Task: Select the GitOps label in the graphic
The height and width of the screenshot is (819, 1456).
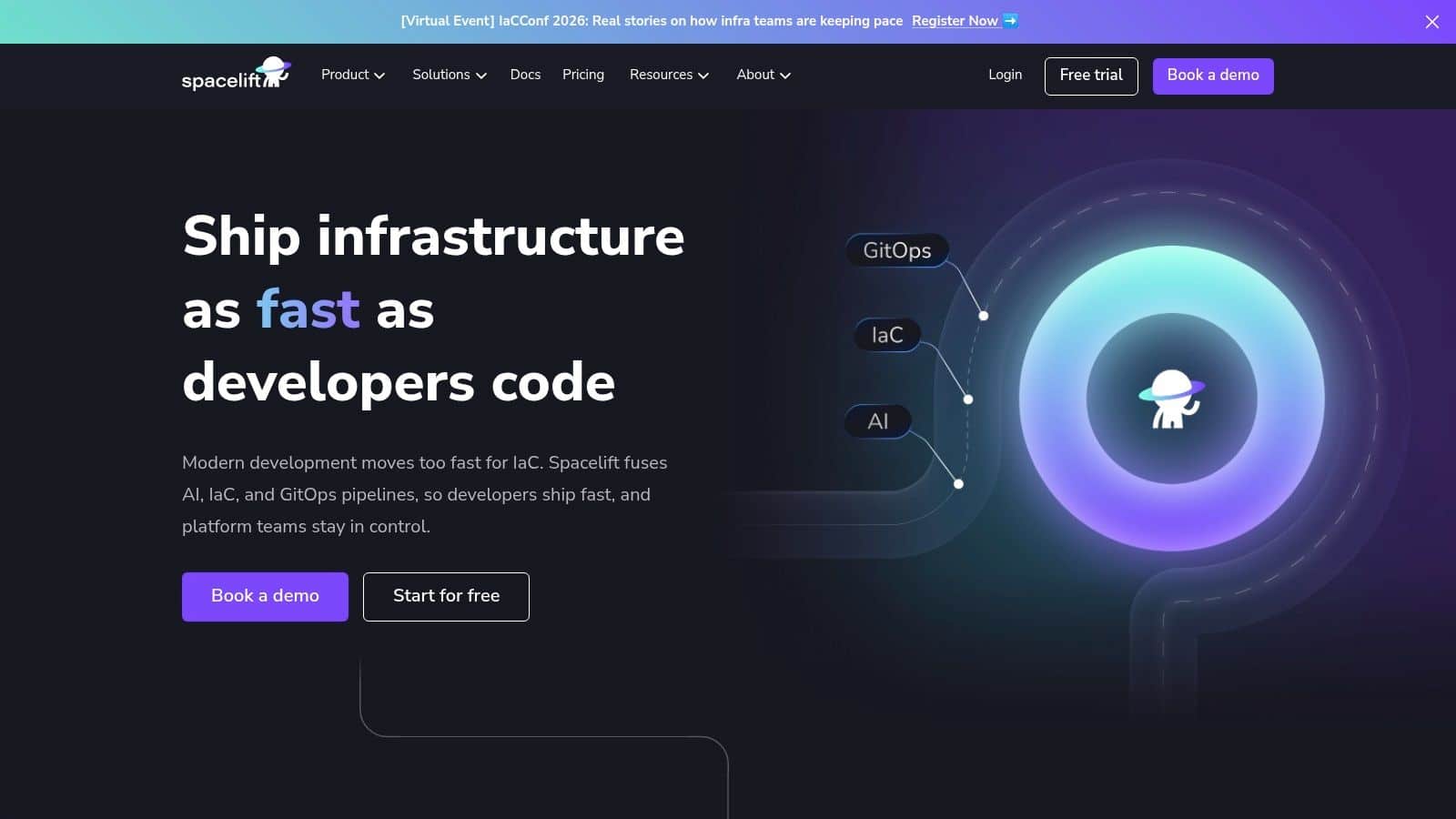Action: (x=897, y=250)
